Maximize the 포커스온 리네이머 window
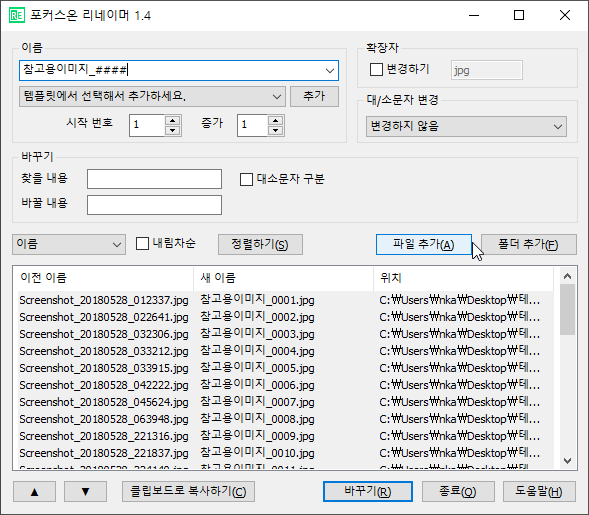 click(519, 15)
